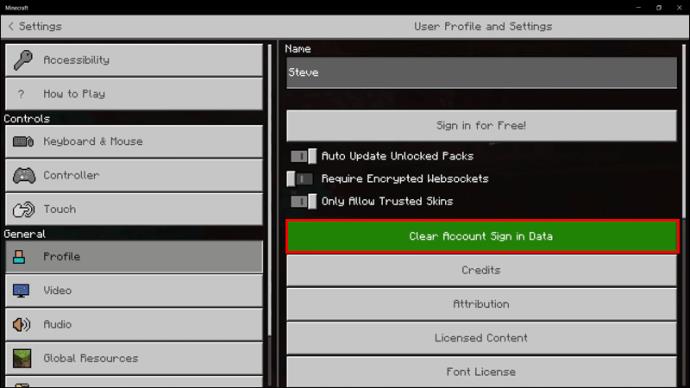Open the Video settings tab

(134, 291)
